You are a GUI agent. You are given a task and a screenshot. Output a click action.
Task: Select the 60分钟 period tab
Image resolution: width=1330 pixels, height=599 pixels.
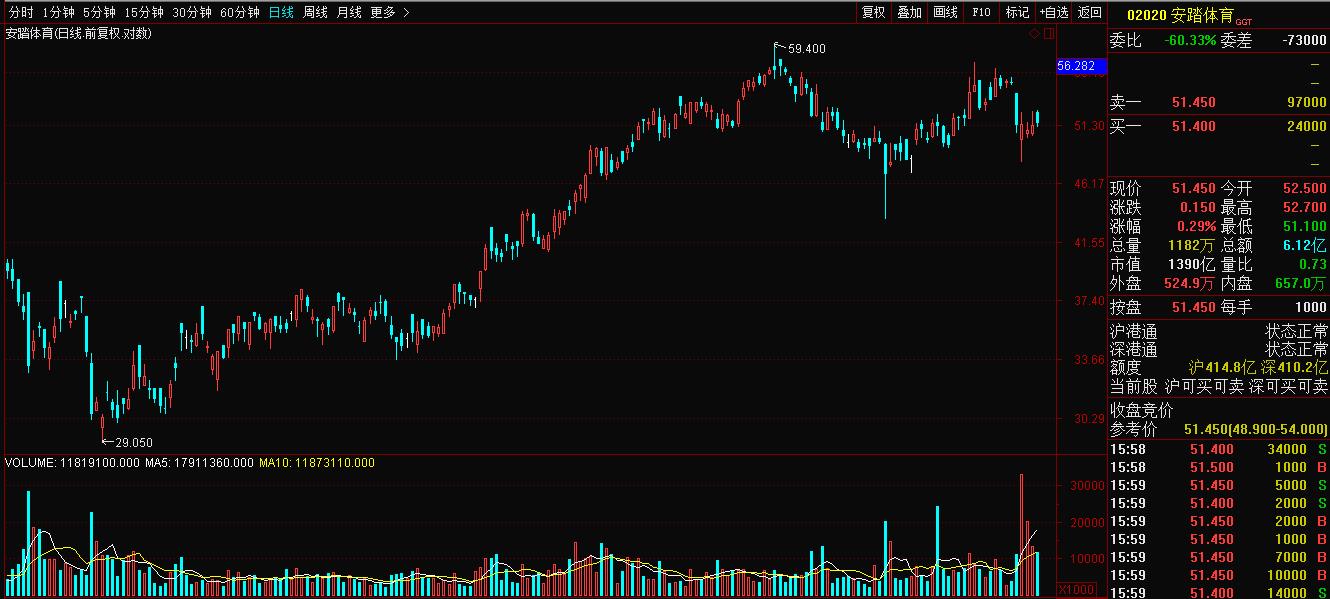[x=240, y=12]
